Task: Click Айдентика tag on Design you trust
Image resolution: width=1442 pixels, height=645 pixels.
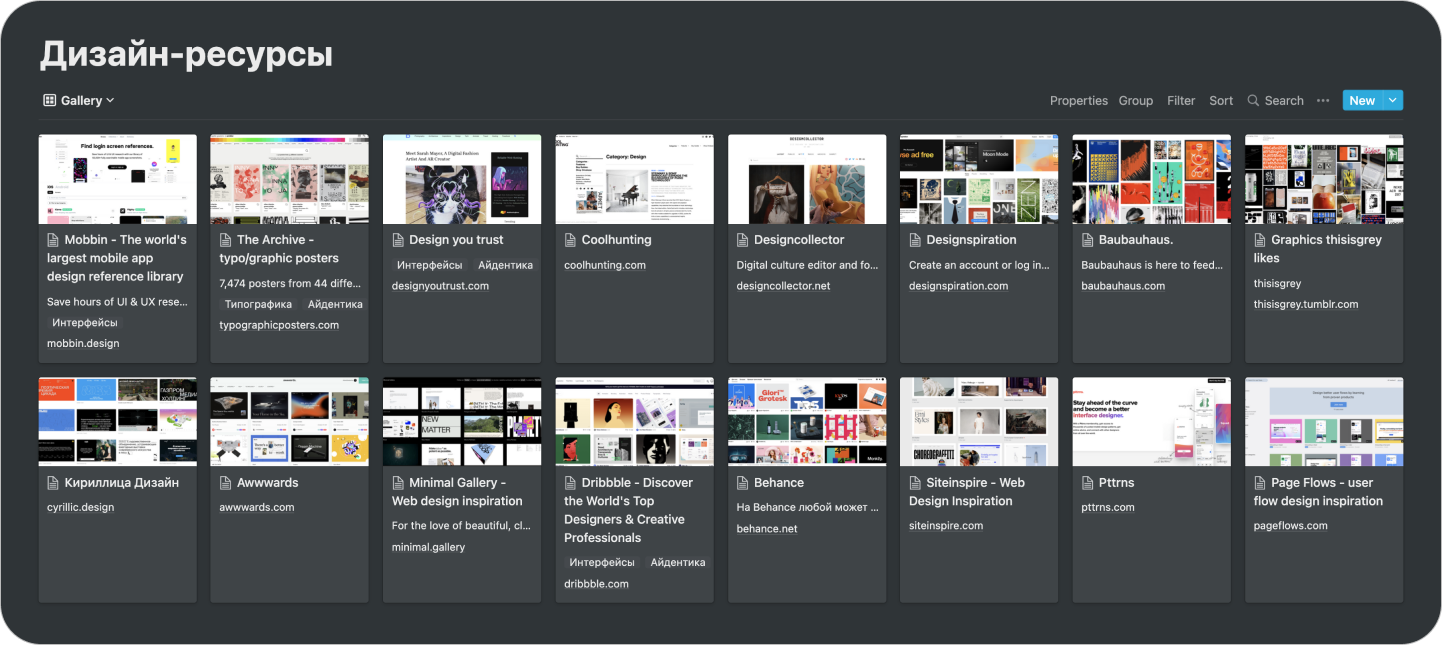Action: tap(505, 266)
